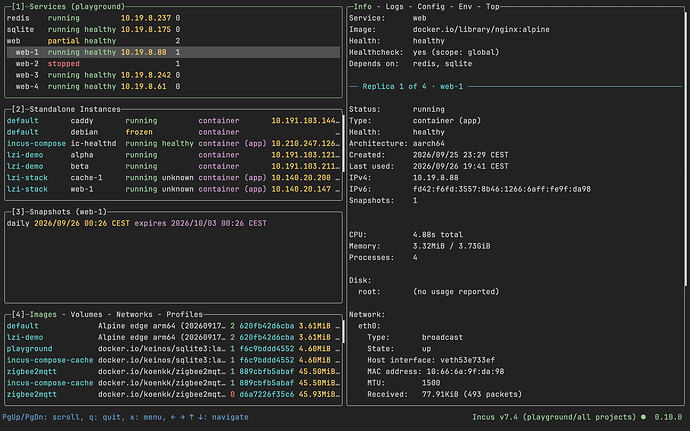Click the arrow keys navigate hint
690x431 pixels.
click(209, 417)
